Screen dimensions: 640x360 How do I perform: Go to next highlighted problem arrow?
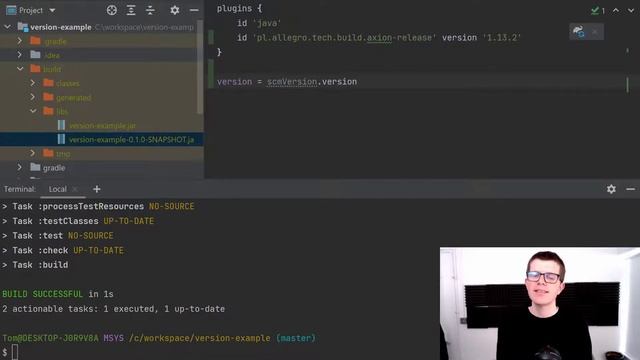631,10
